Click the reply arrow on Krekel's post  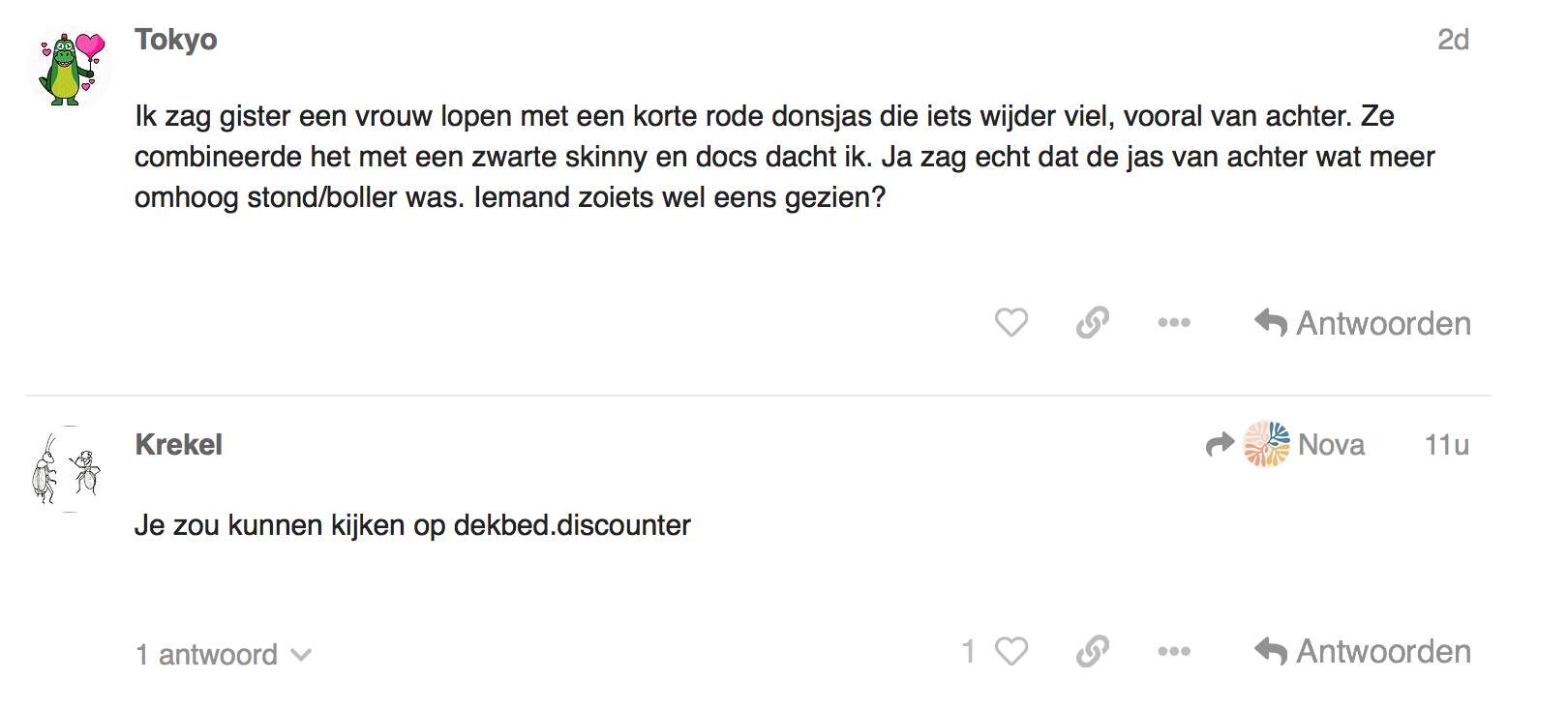pyautogui.click(x=1271, y=651)
